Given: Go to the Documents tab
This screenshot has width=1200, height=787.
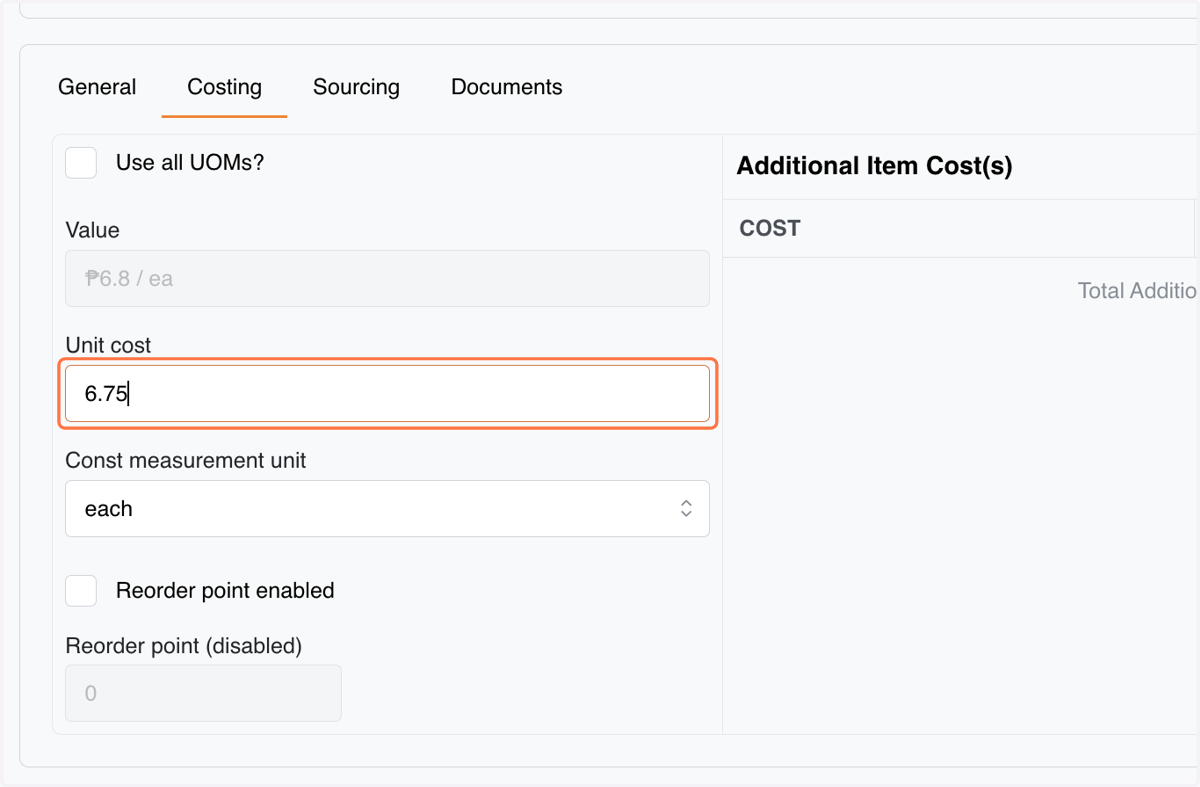Looking at the screenshot, I should (506, 87).
